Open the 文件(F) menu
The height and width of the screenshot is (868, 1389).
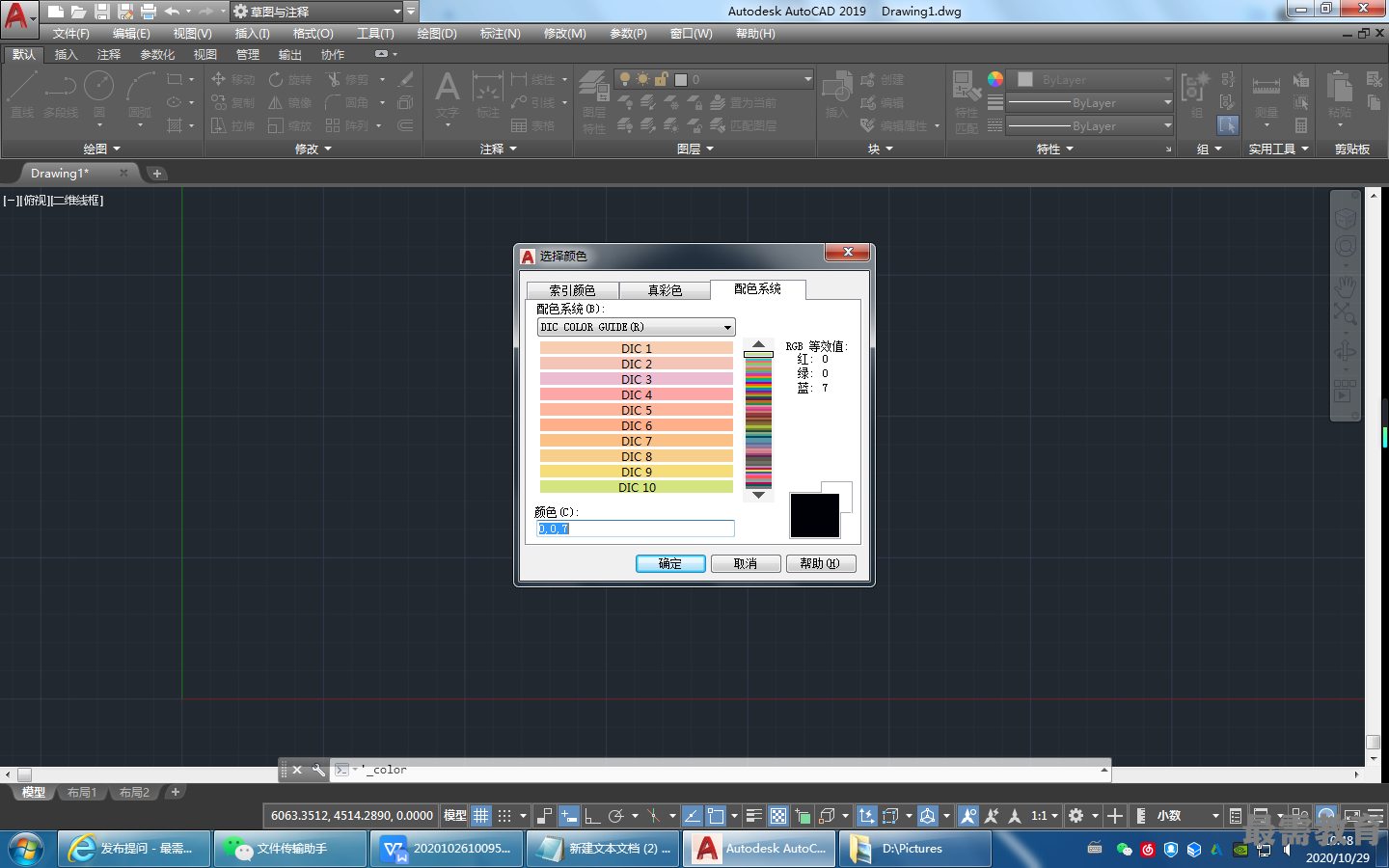(x=71, y=34)
